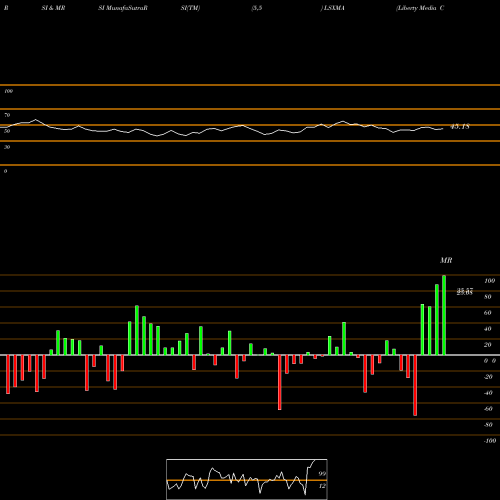Screen dimensions: 500x500
Task: Click the 'Liberty Media C' company name text
Action: click(420, 8)
